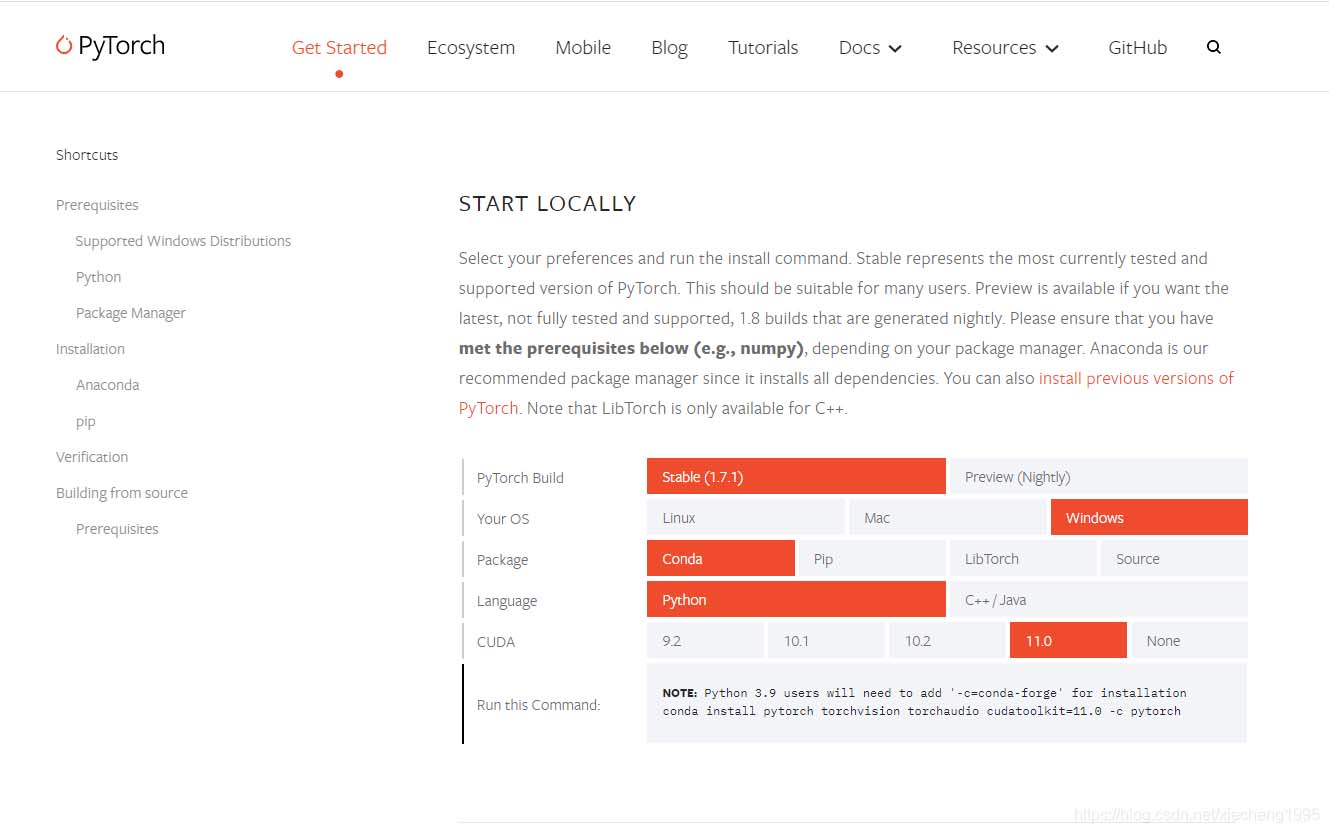This screenshot has height=833, width=1329.
Task: Click the Shortcuts sidebar heading
Action: (x=87, y=155)
